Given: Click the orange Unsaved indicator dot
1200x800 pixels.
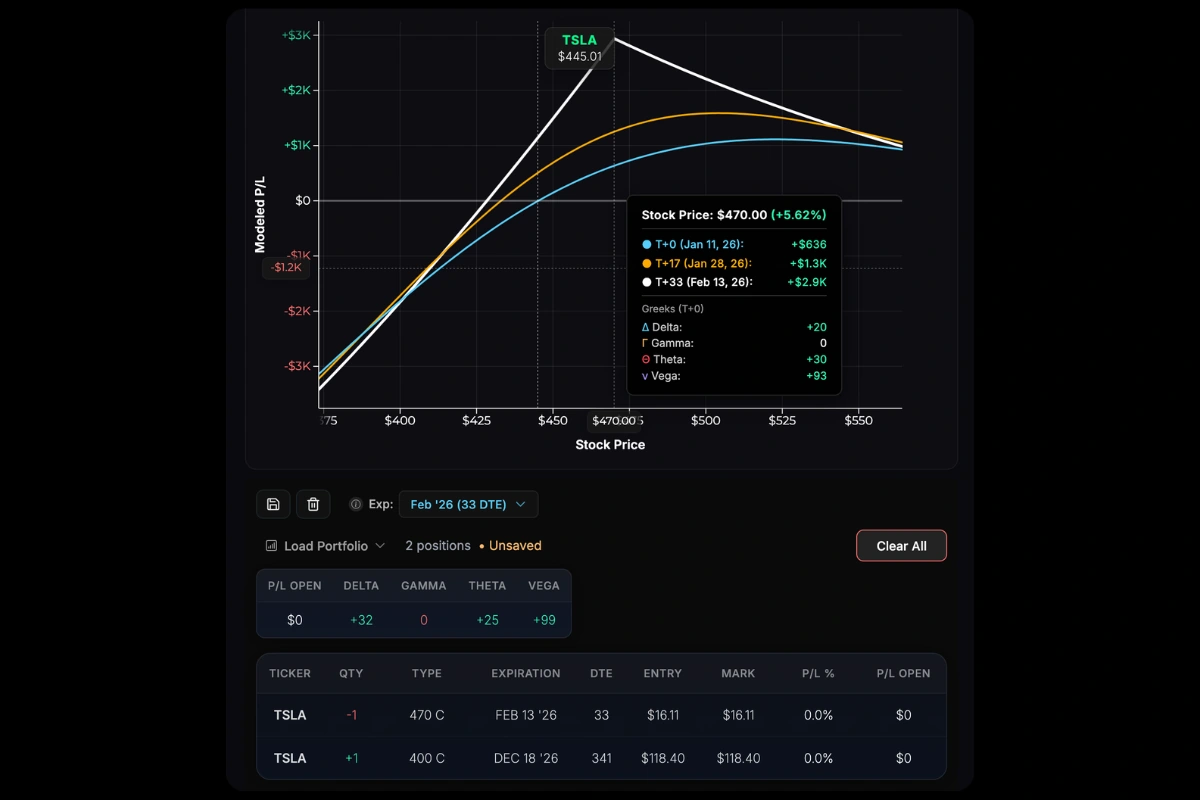Looking at the screenshot, I should tap(481, 546).
